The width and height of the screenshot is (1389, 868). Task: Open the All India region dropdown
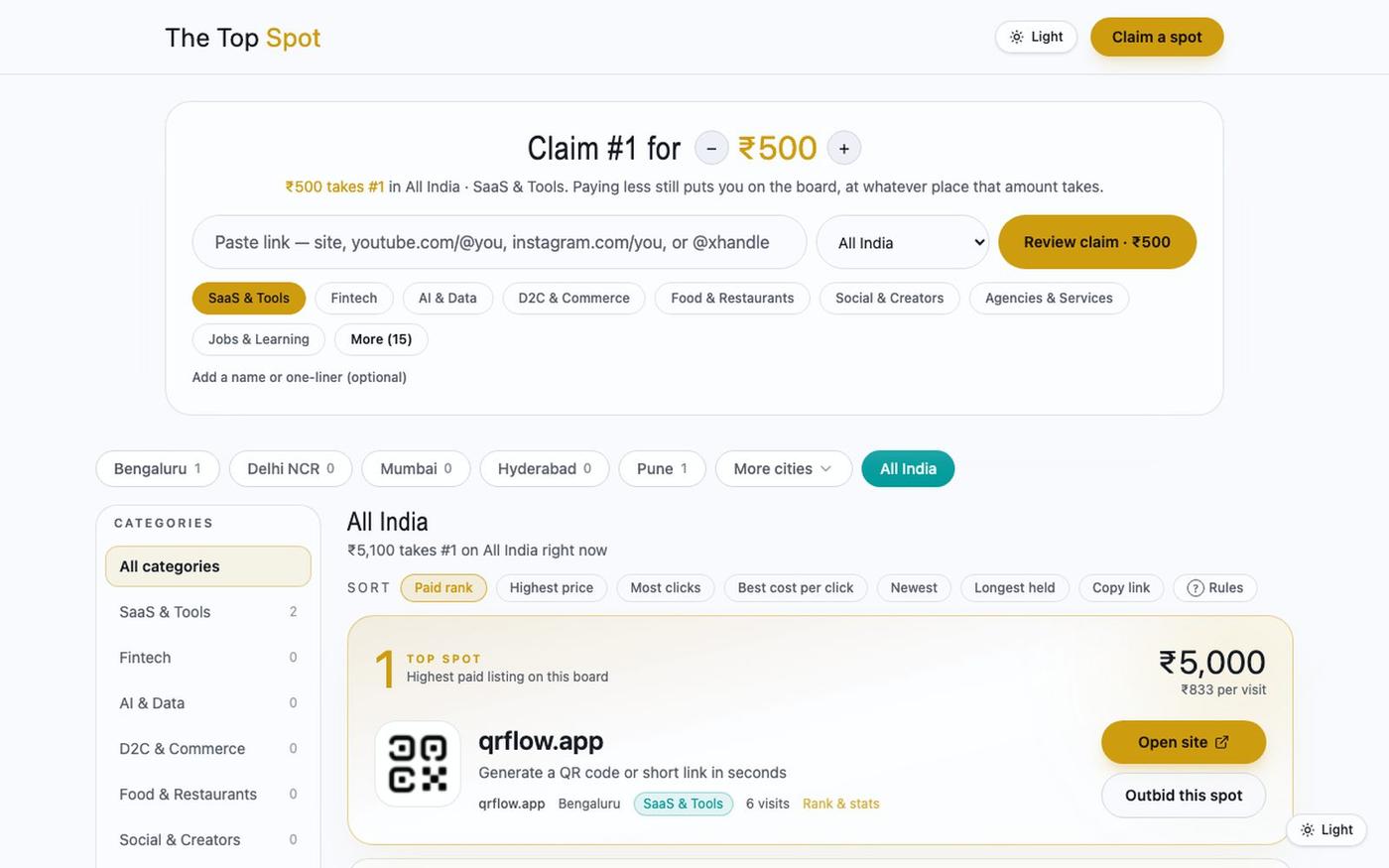[x=903, y=242]
